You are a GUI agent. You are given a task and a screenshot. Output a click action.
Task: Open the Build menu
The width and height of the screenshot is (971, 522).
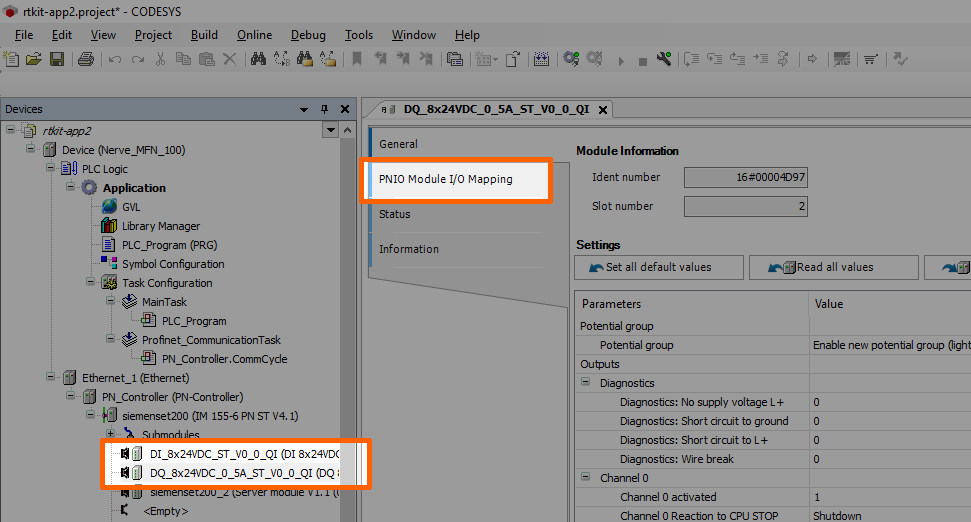(x=204, y=35)
